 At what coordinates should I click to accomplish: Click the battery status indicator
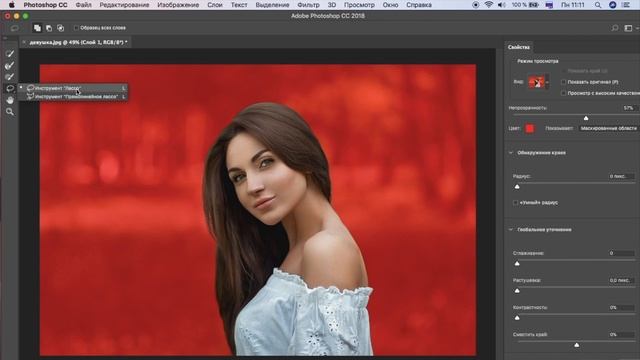tap(526, 5)
